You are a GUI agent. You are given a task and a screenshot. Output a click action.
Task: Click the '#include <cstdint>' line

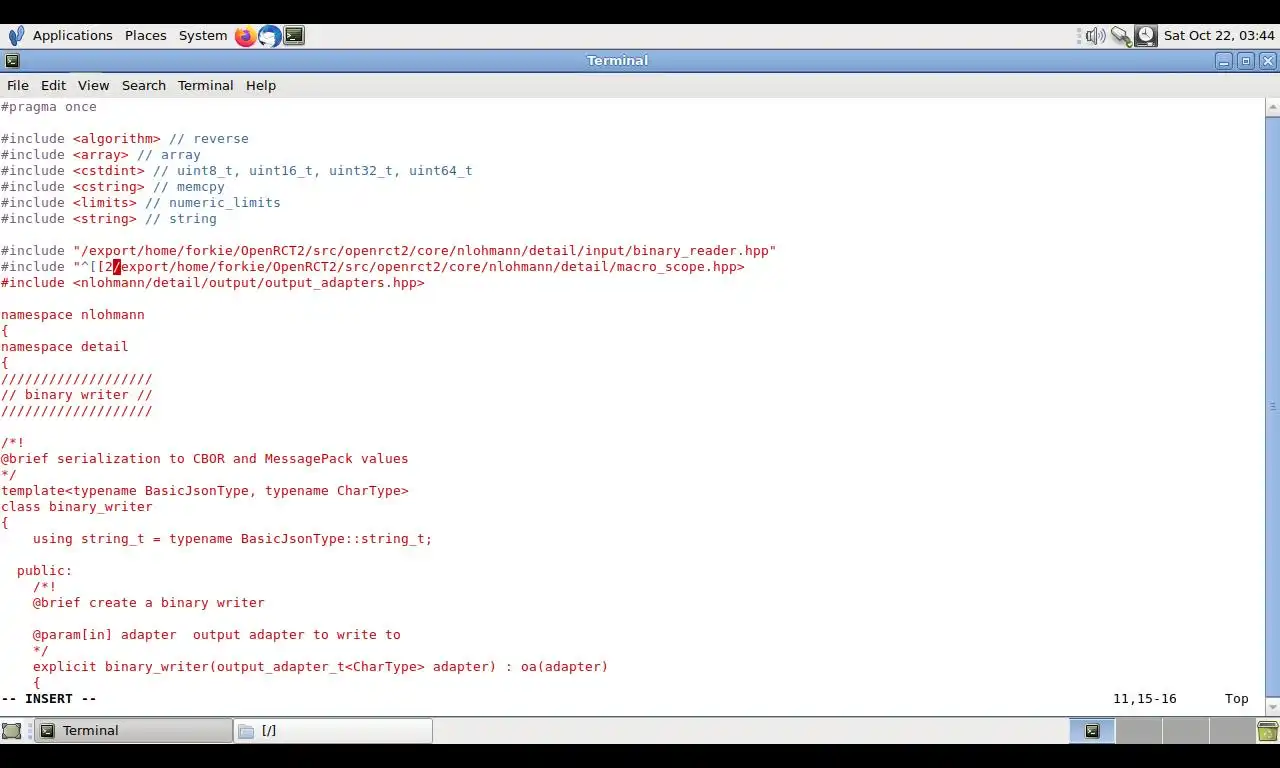coord(237,171)
